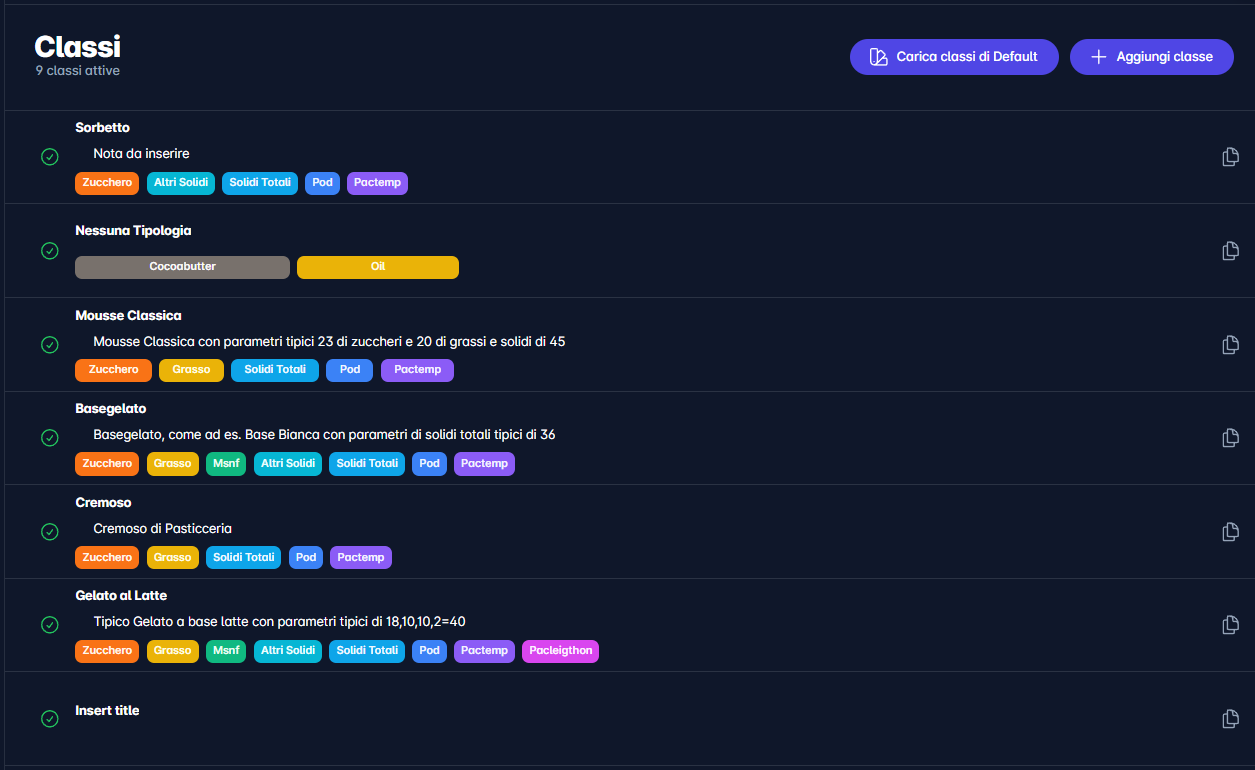
Task: Click copy icon in Mousse Classica row
Action: [x=1231, y=345]
